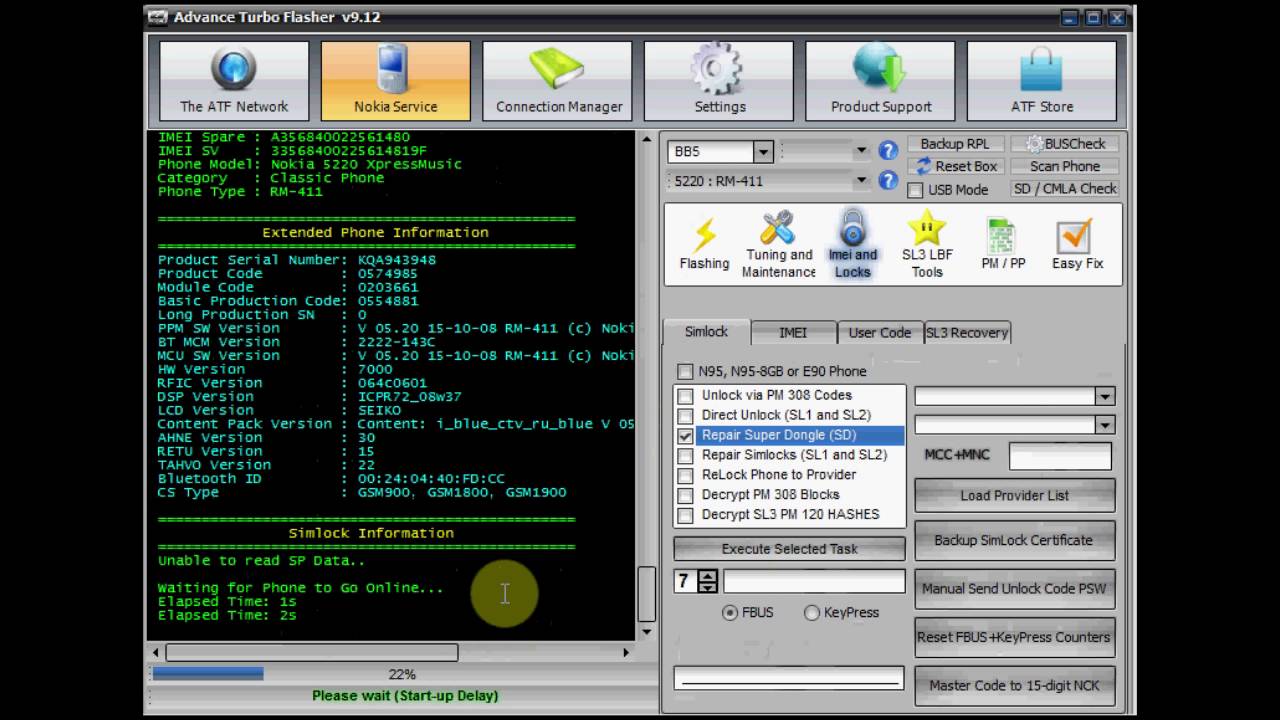Click the Backup RPL button
The width and height of the screenshot is (1280, 720).
tap(955, 144)
